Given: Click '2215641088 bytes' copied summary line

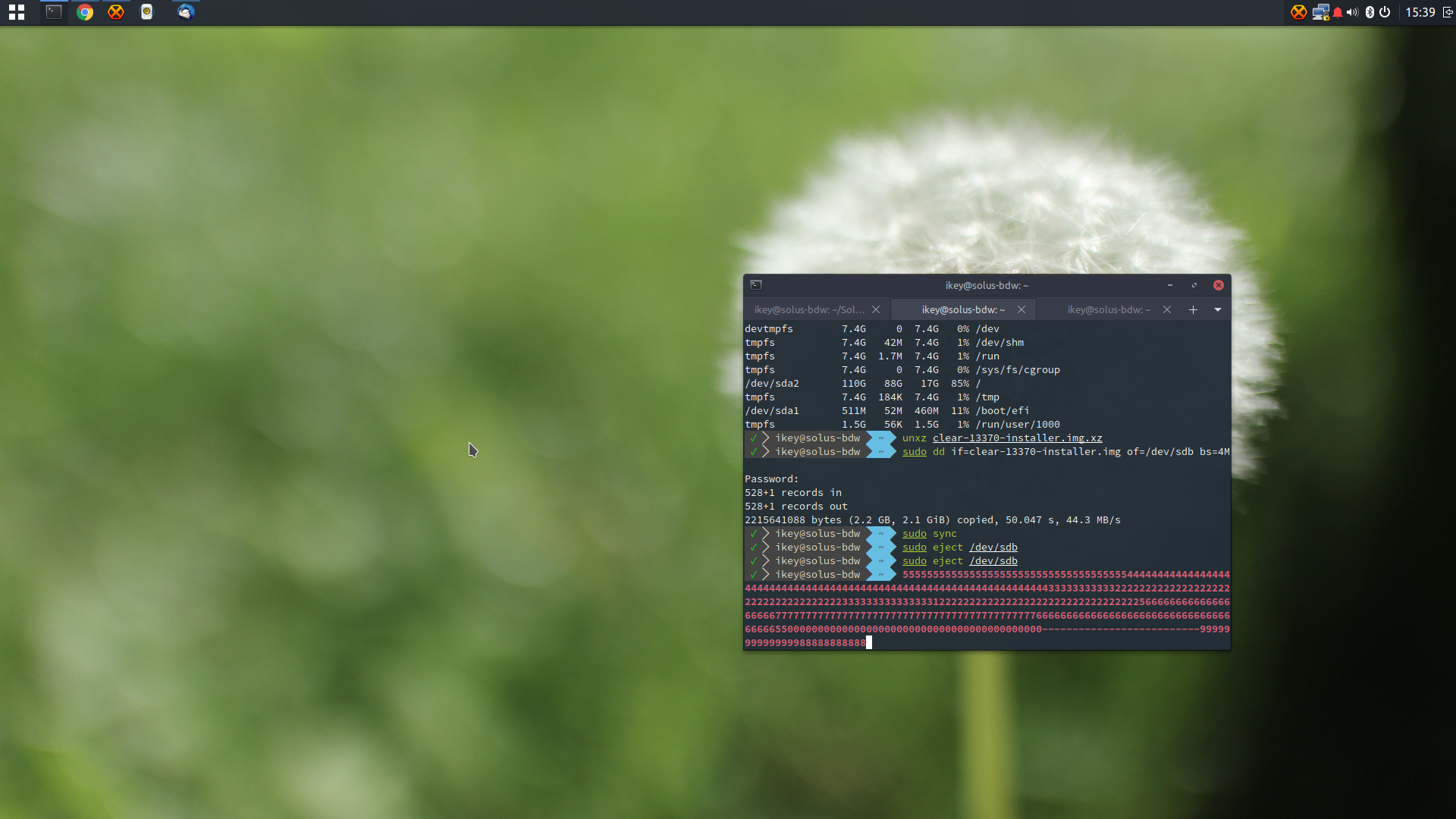Looking at the screenshot, I should pos(933,520).
